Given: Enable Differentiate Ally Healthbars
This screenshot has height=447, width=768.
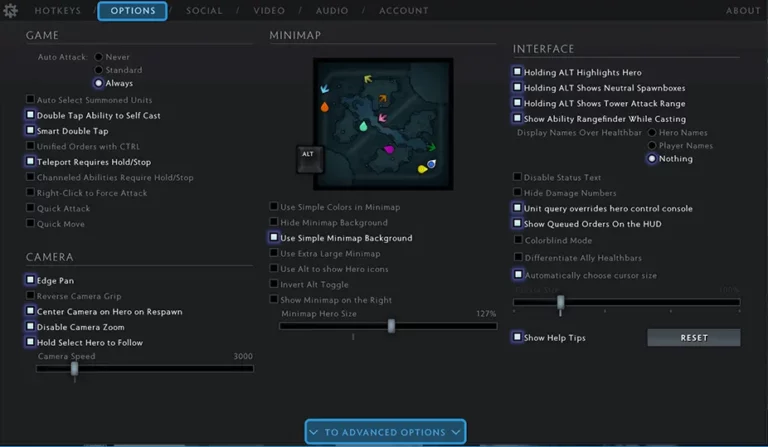Looking at the screenshot, I should coord(518,257).
